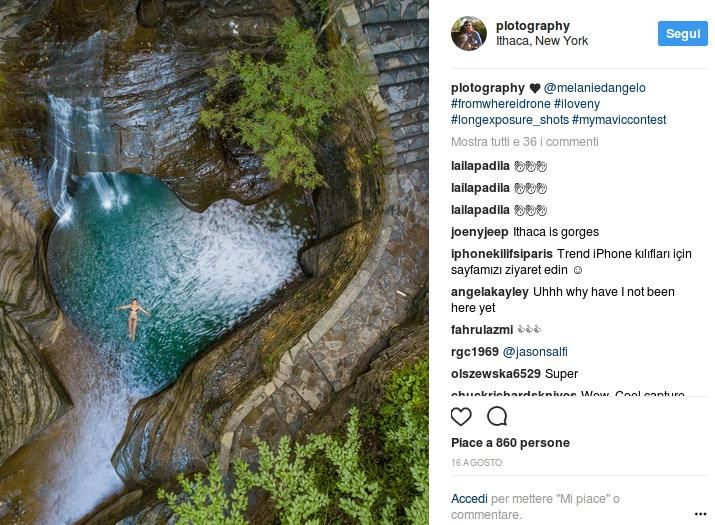Open the three-dot more options menu
The height and width of the screenshot is (525, 715).
tap(700, 514)
